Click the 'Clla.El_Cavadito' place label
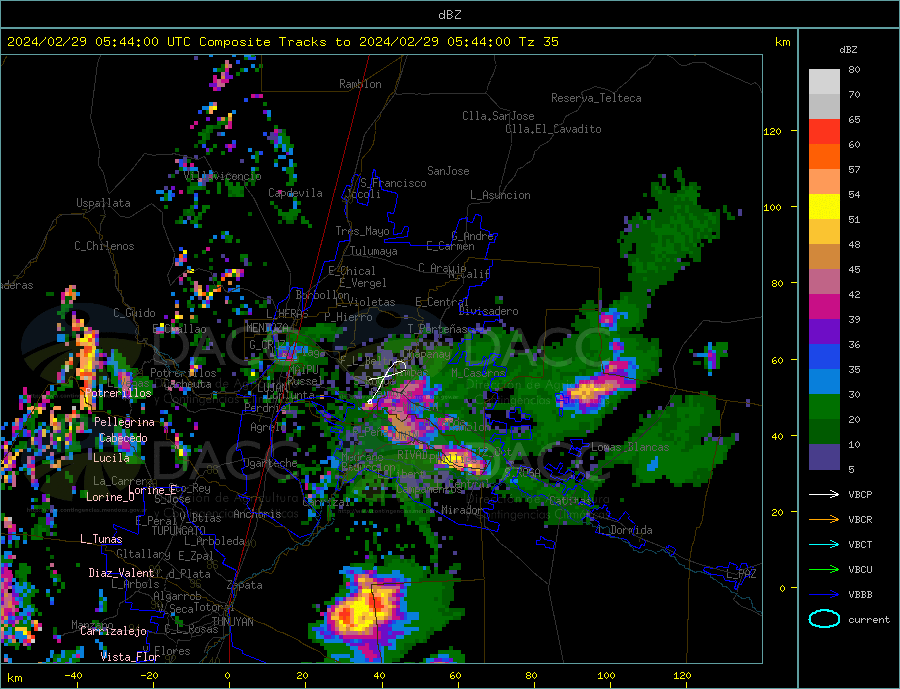This screenshot has width=900, height=689. point(553,129)
